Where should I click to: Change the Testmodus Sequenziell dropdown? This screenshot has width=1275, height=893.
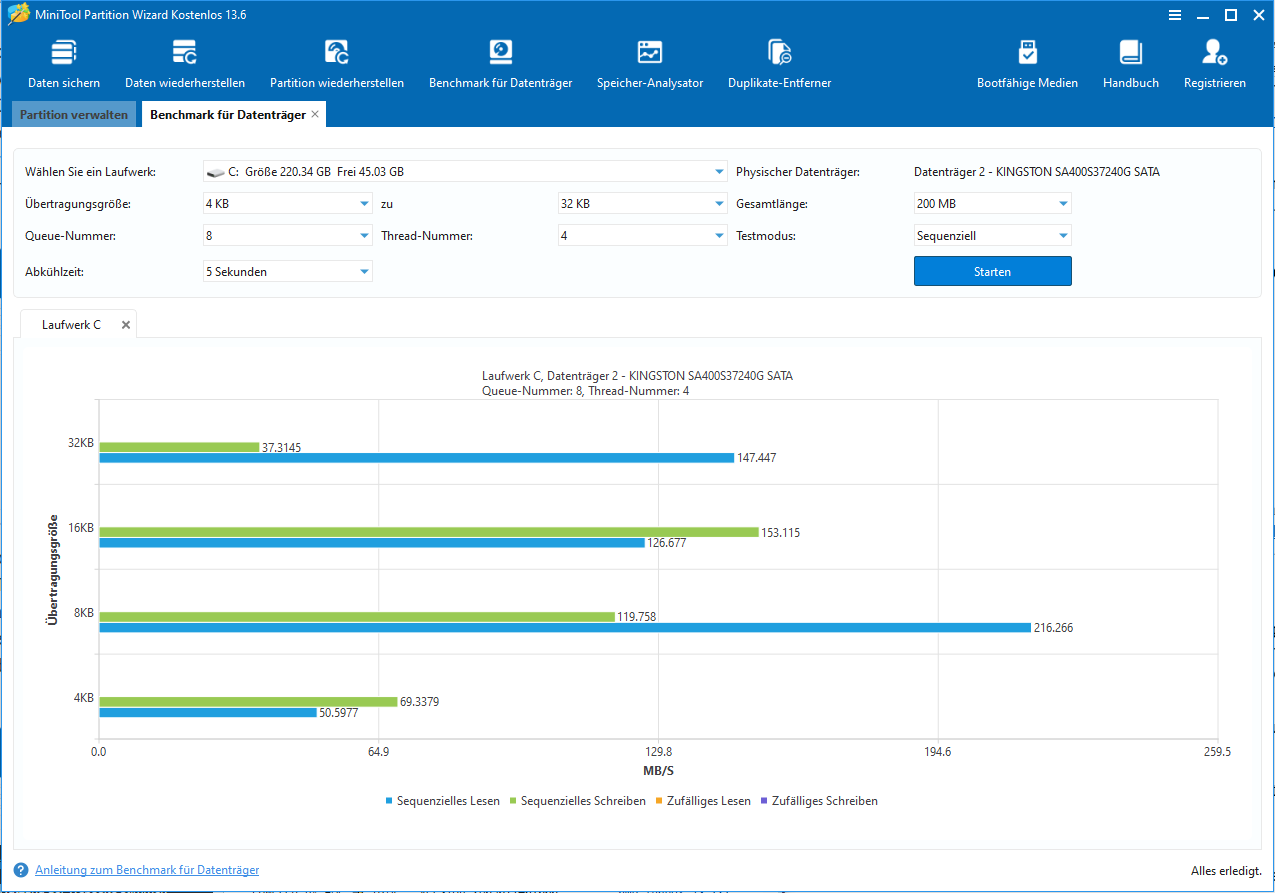pyautogui.click(x=992, y=236)
